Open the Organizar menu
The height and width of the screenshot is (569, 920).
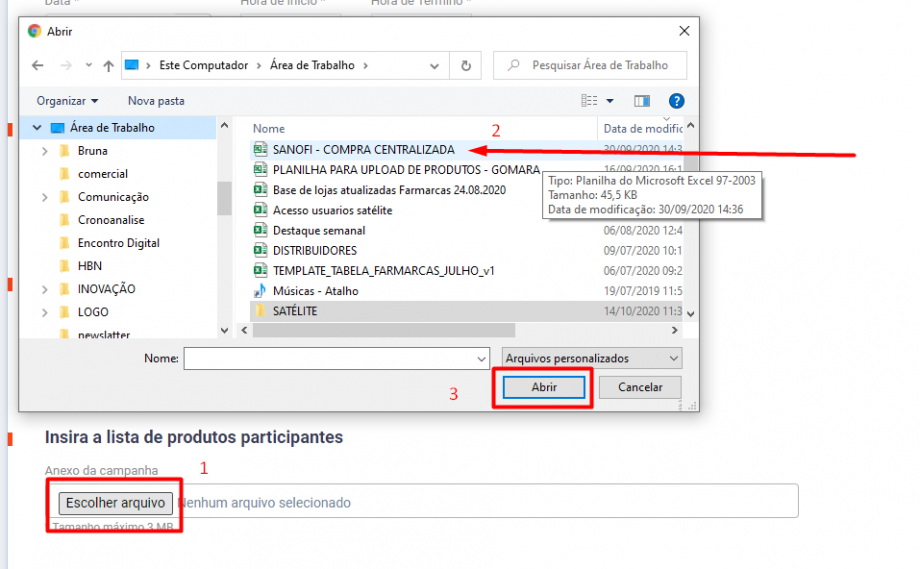67,101
